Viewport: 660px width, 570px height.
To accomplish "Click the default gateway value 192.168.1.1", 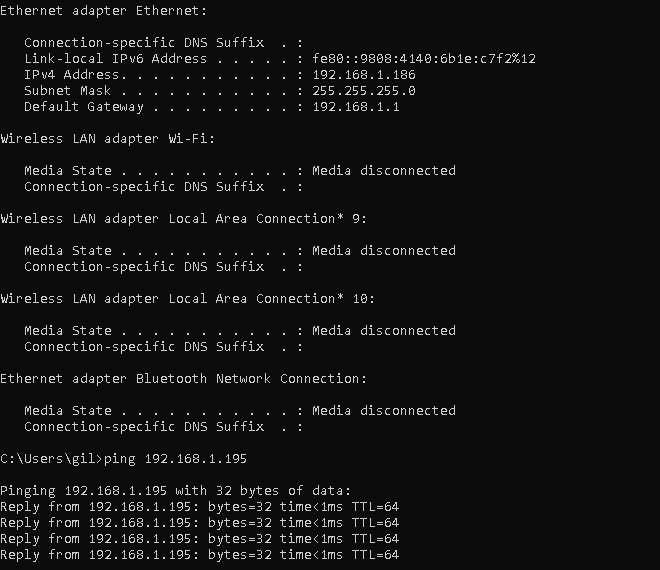I will click(x=356, y=107).
